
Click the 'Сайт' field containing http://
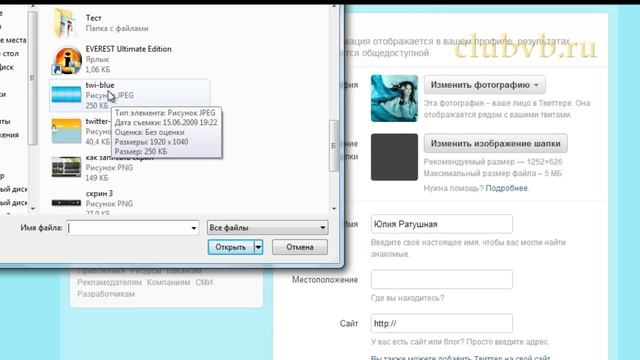pos(442,323)
